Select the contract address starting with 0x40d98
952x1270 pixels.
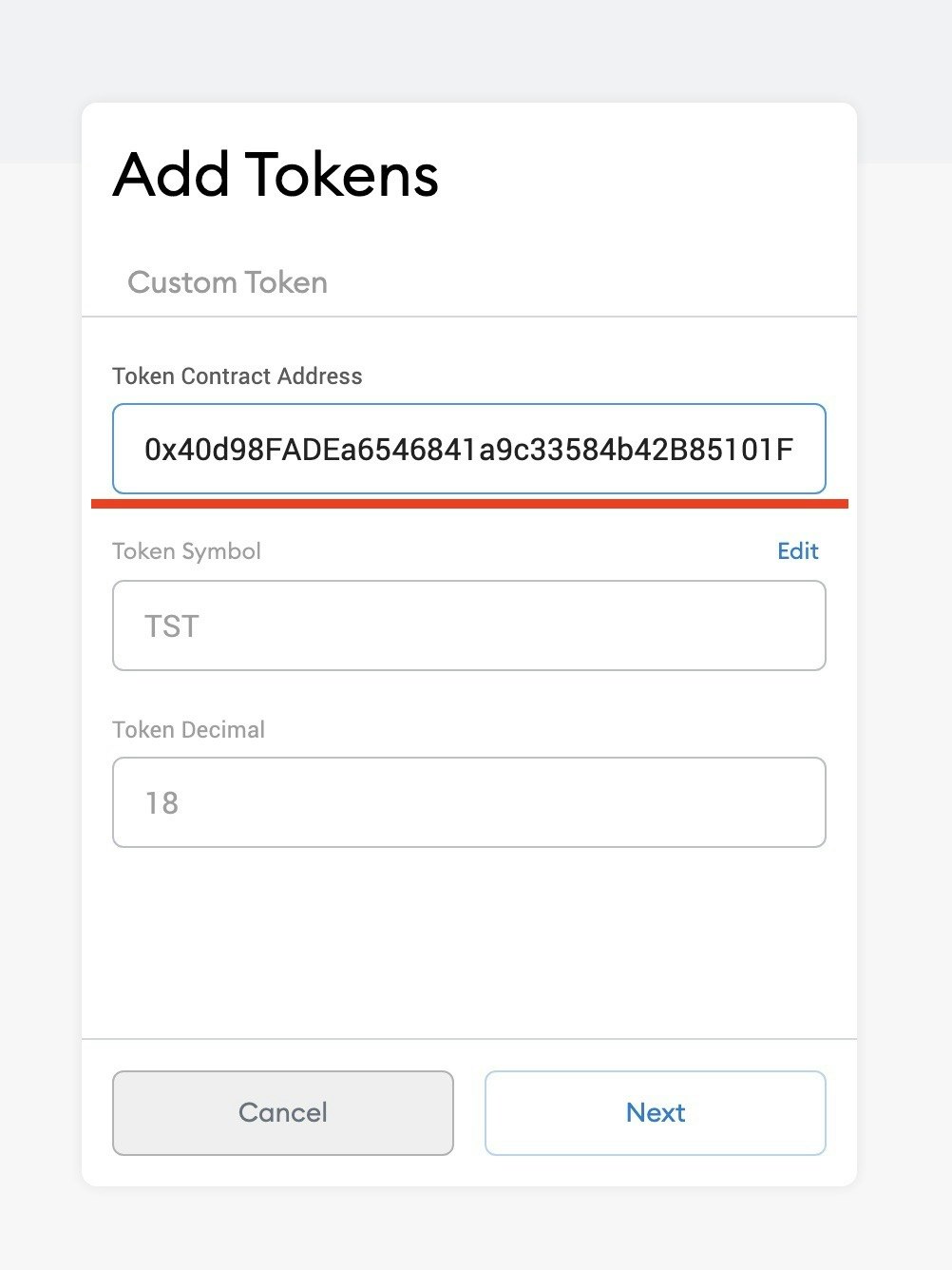469,449
